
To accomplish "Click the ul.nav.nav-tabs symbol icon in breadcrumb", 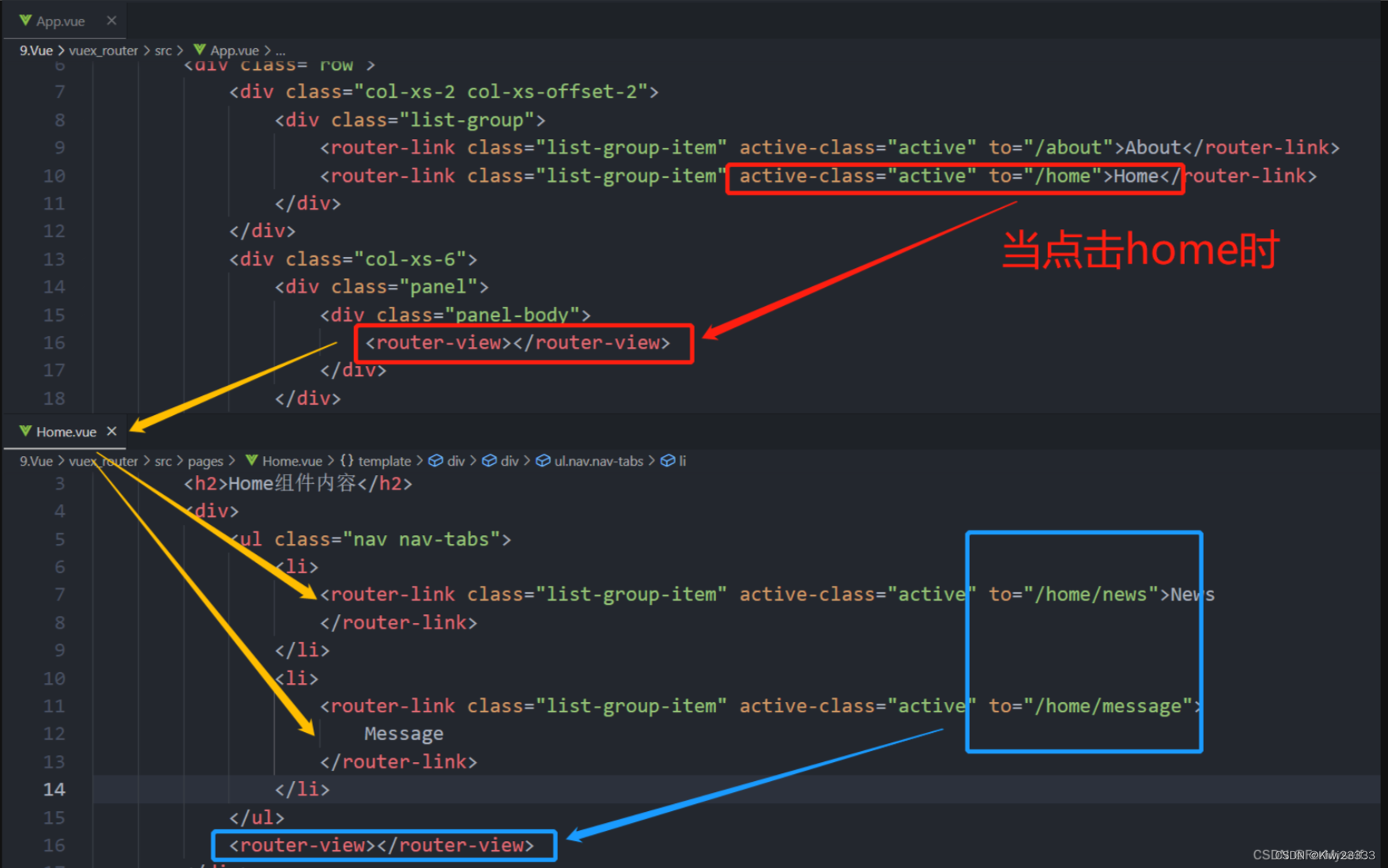I will [x=543, y=461].
